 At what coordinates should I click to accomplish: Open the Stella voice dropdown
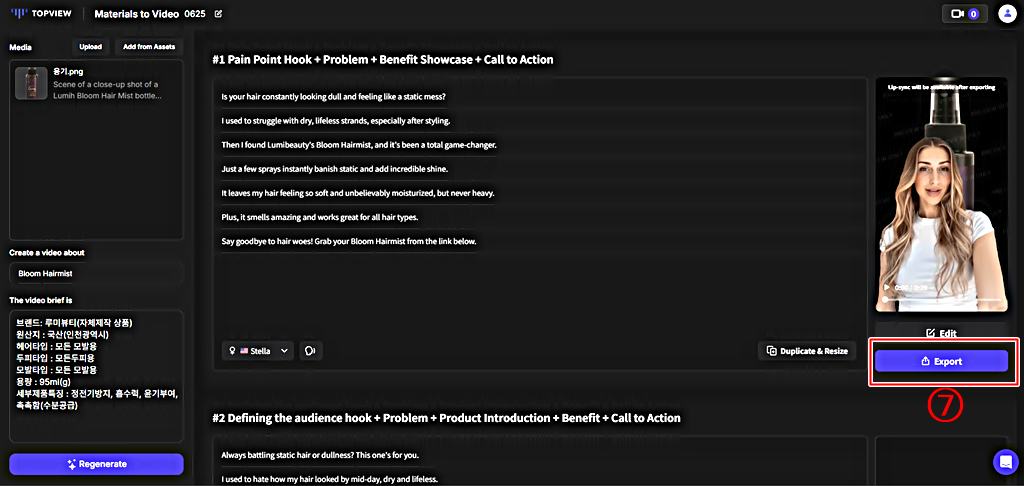pyautogui.click(x=258, y=351)
